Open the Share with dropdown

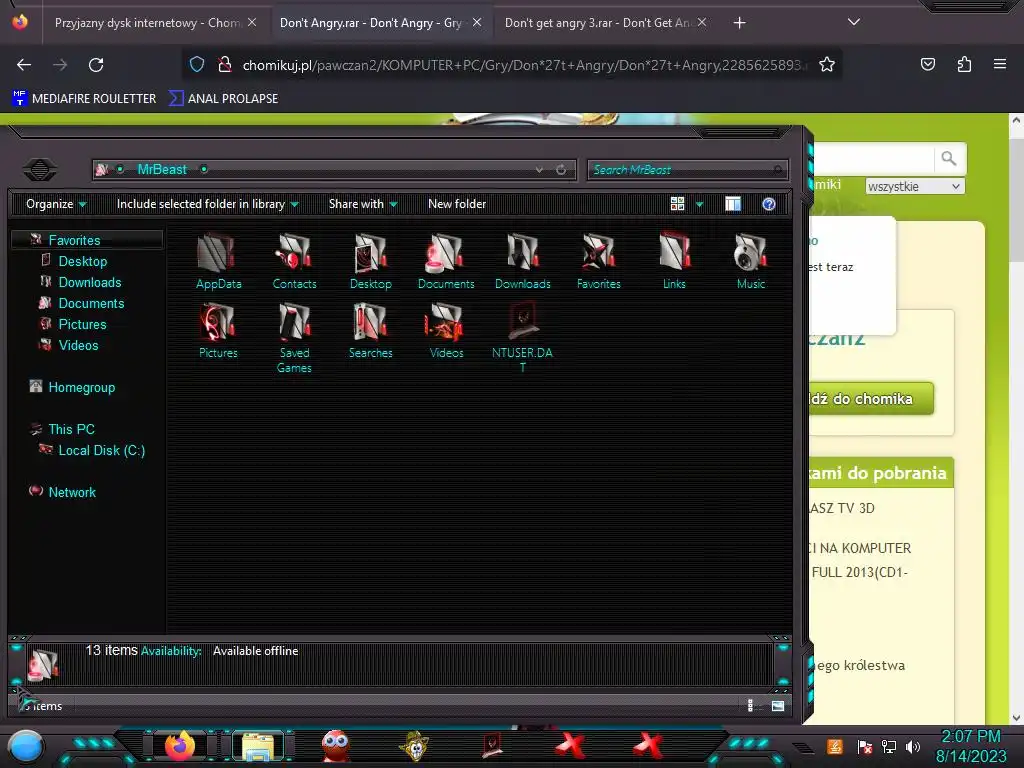(363, 204)
